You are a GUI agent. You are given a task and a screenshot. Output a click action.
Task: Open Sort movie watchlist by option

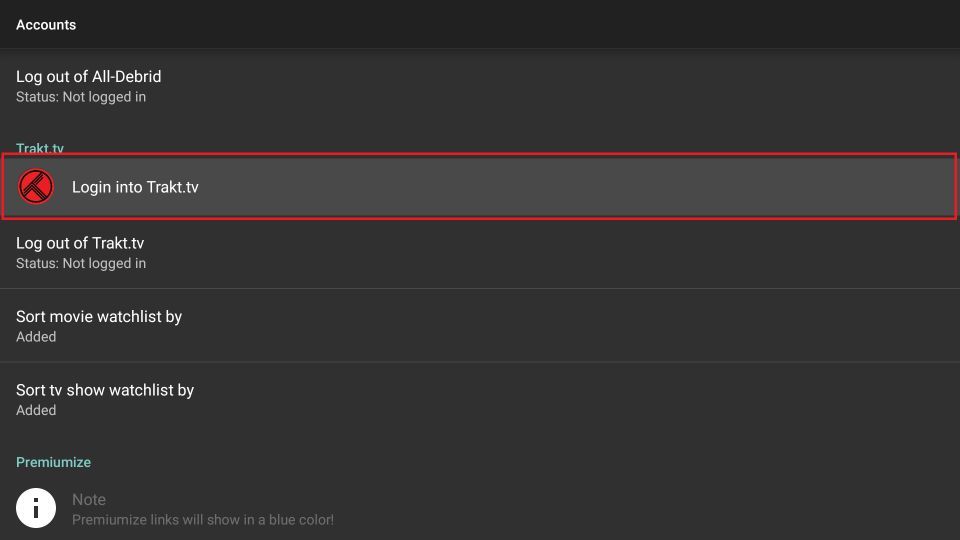[x=479, y=326]
